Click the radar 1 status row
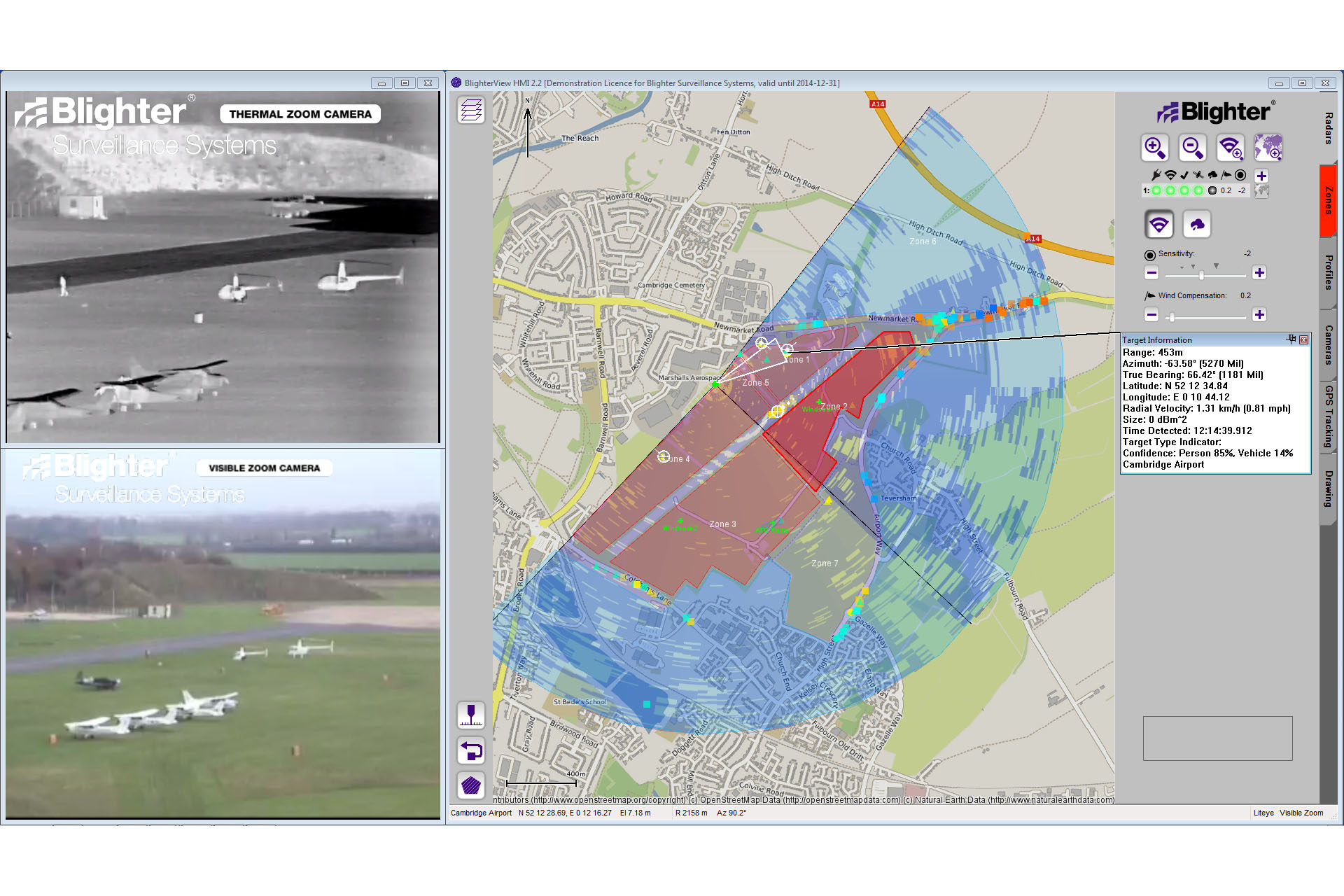The width and height of the screenshot is (1344, 896). 1197,190
